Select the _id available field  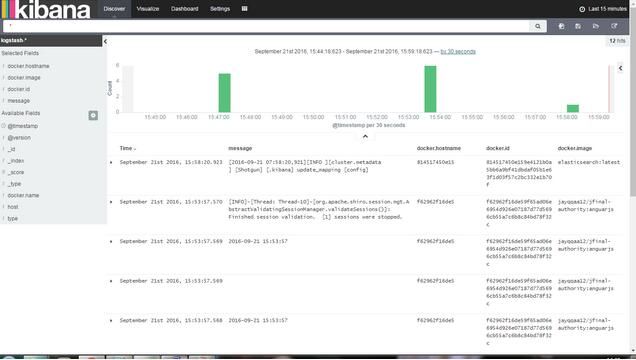point(11,149)
